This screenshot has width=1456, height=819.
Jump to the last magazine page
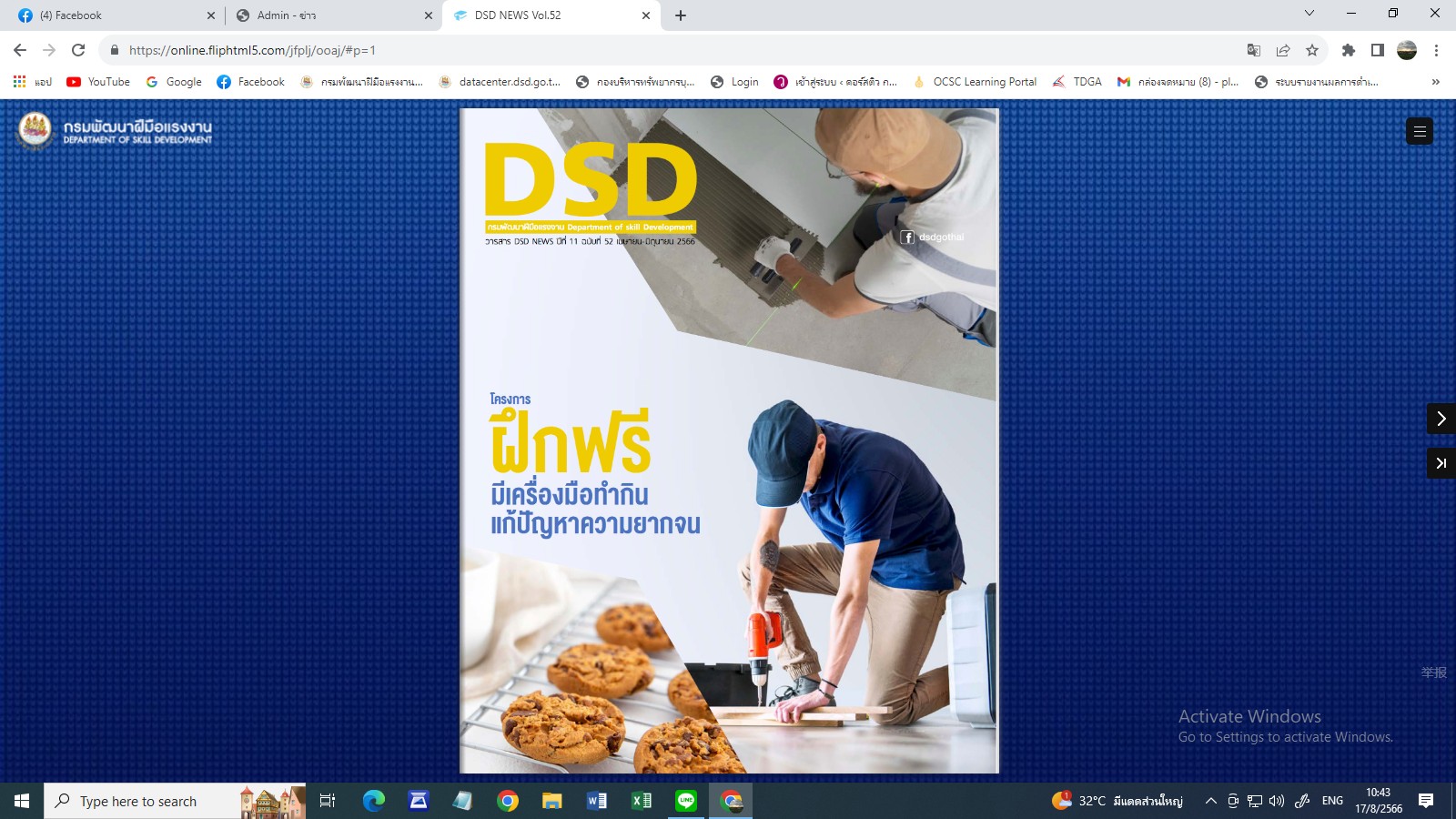pyautogui.click(x=1441, y=463)
